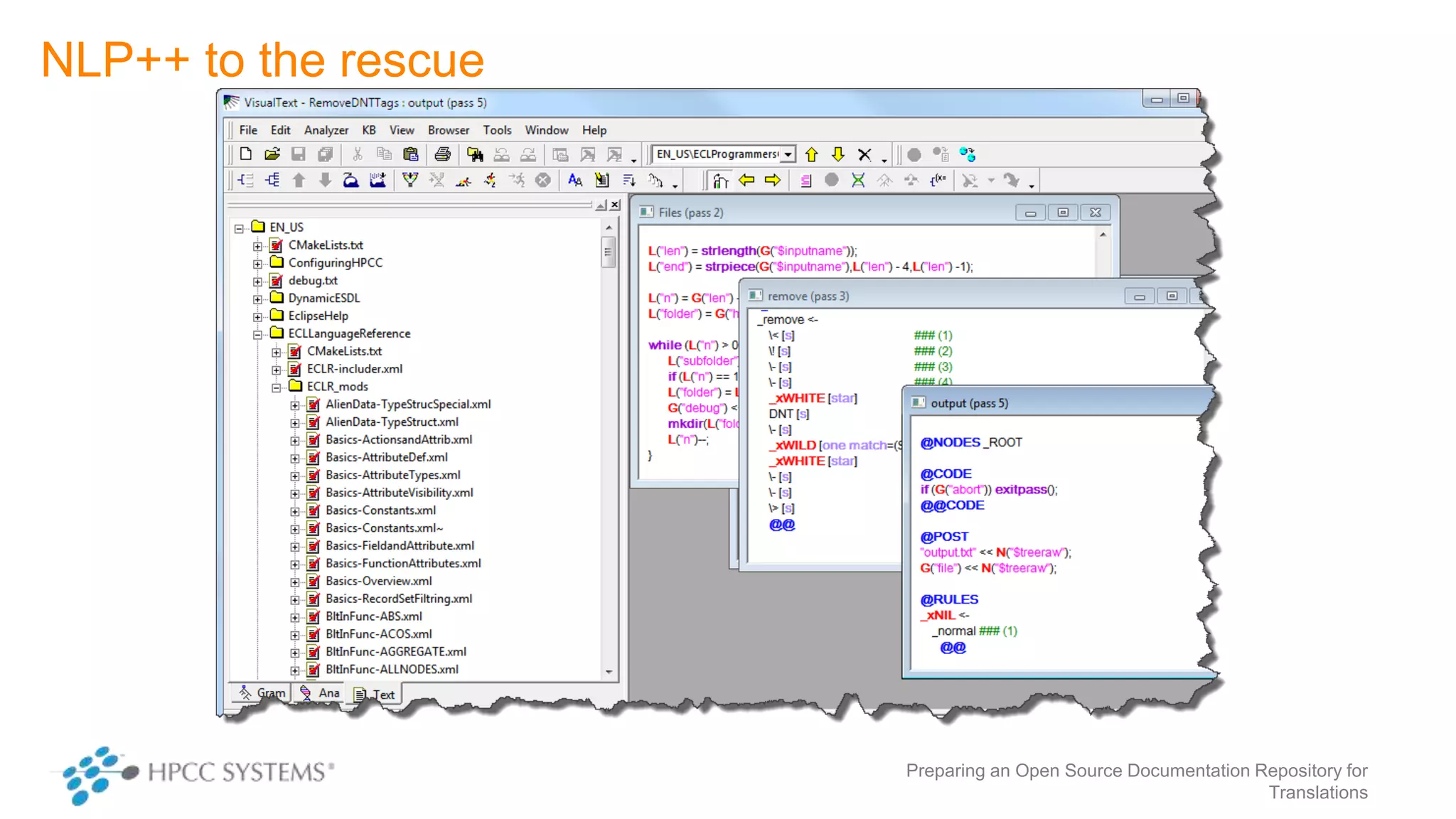Expand the EclipseHelp folder

[x=258, y=317]
